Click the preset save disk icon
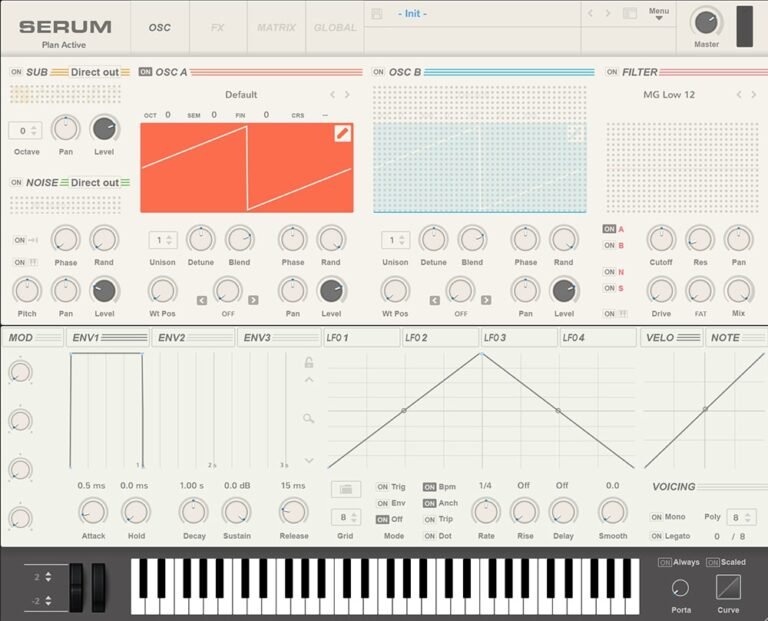Viewport: 768px width, 621px height. (x=377, y=14)
